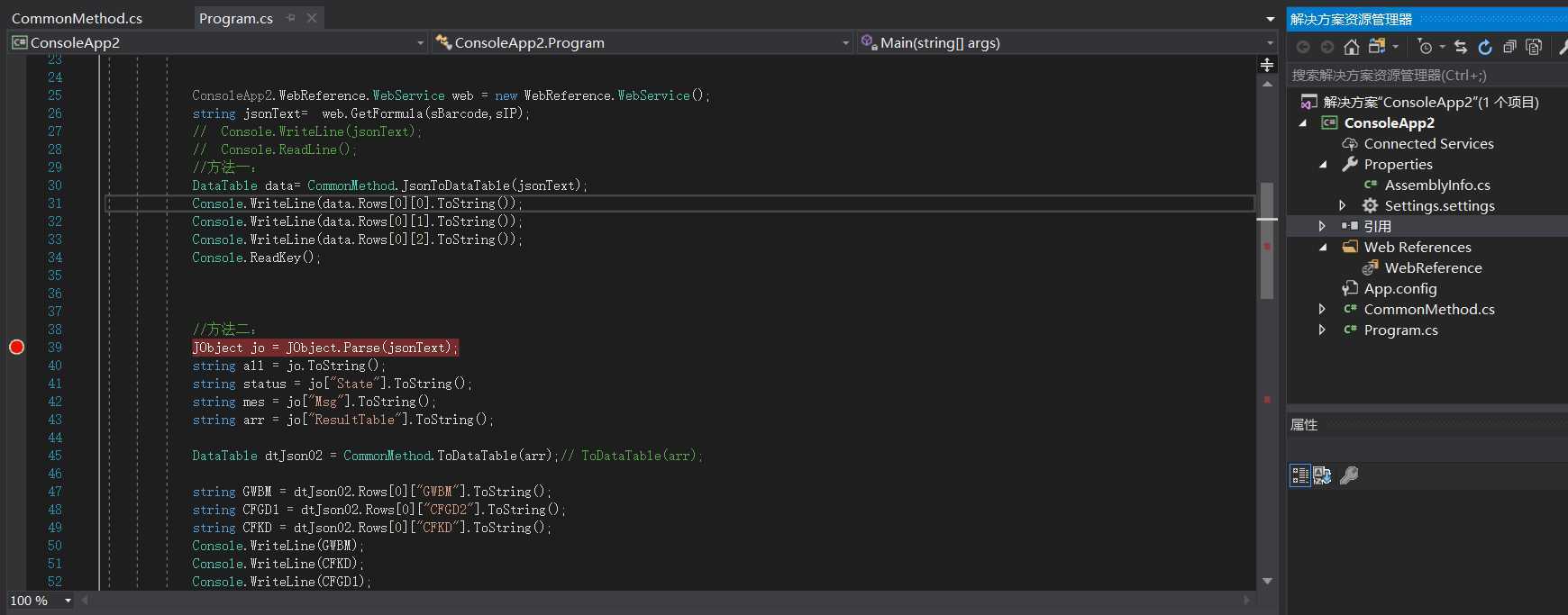1568x615 pixels.
Task: Click the editor scrollbar up arrow
Action: (1267, 84)
